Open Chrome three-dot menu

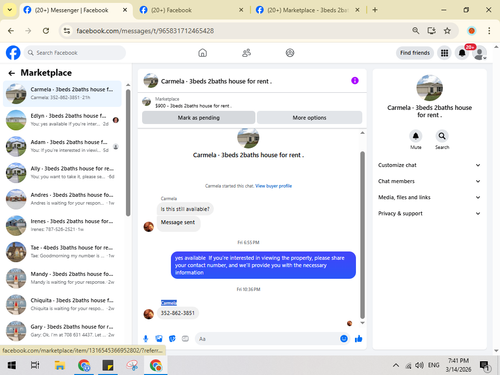coord(489,31)
